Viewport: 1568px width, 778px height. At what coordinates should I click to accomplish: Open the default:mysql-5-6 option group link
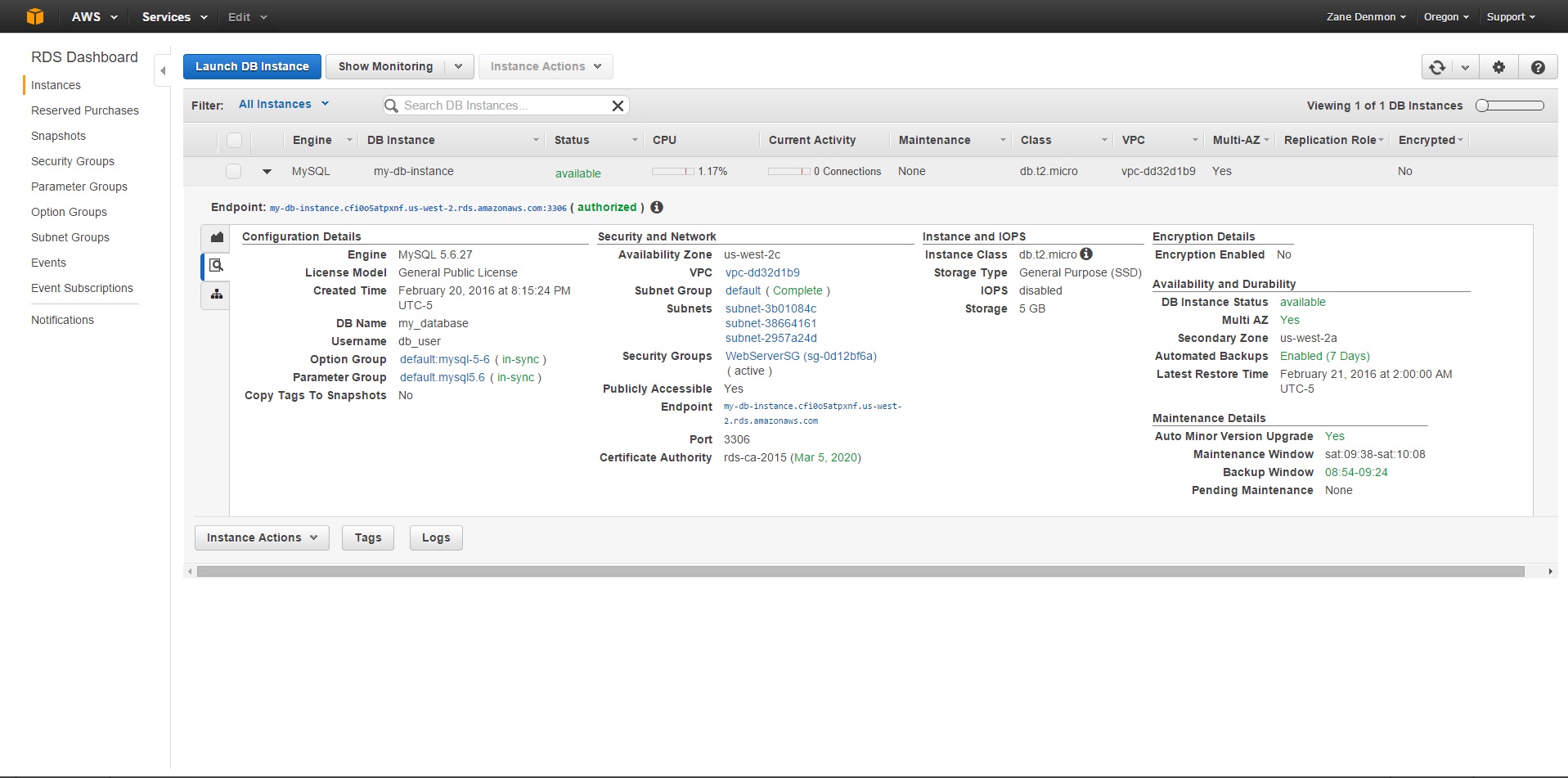pos(445,359)
